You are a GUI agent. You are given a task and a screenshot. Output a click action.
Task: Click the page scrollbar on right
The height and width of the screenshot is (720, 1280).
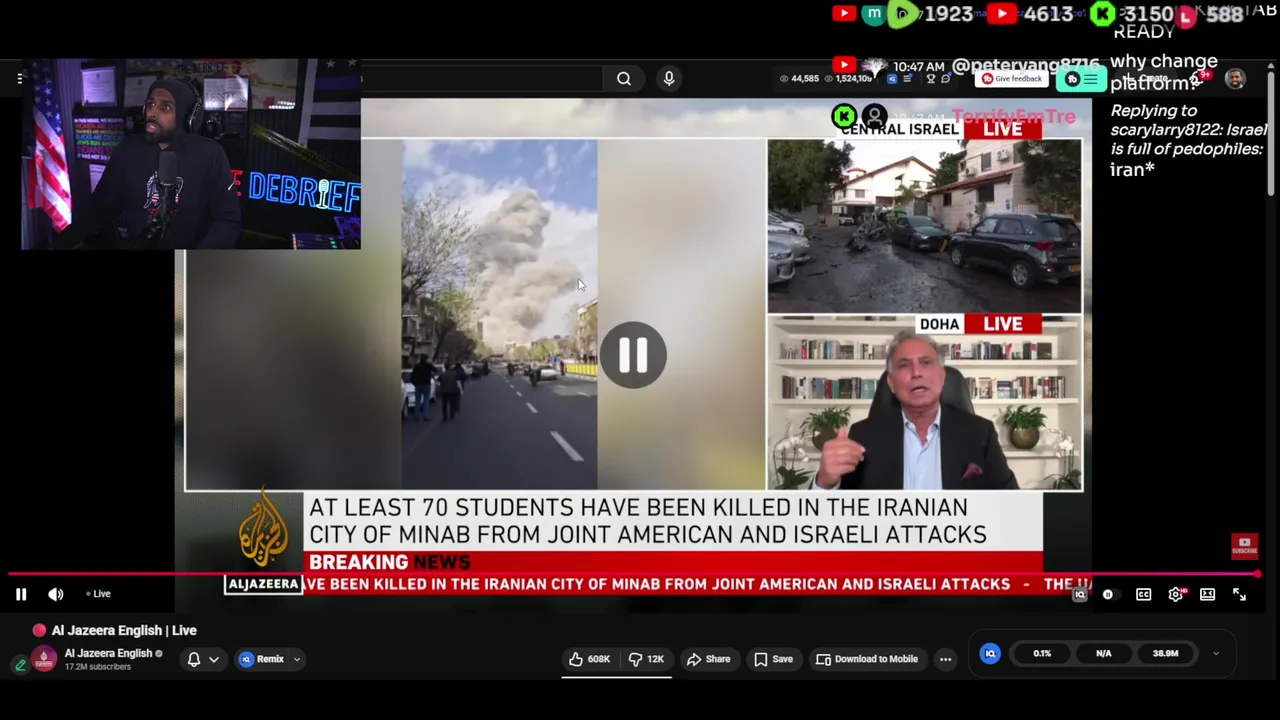(x=1272, y=135)
